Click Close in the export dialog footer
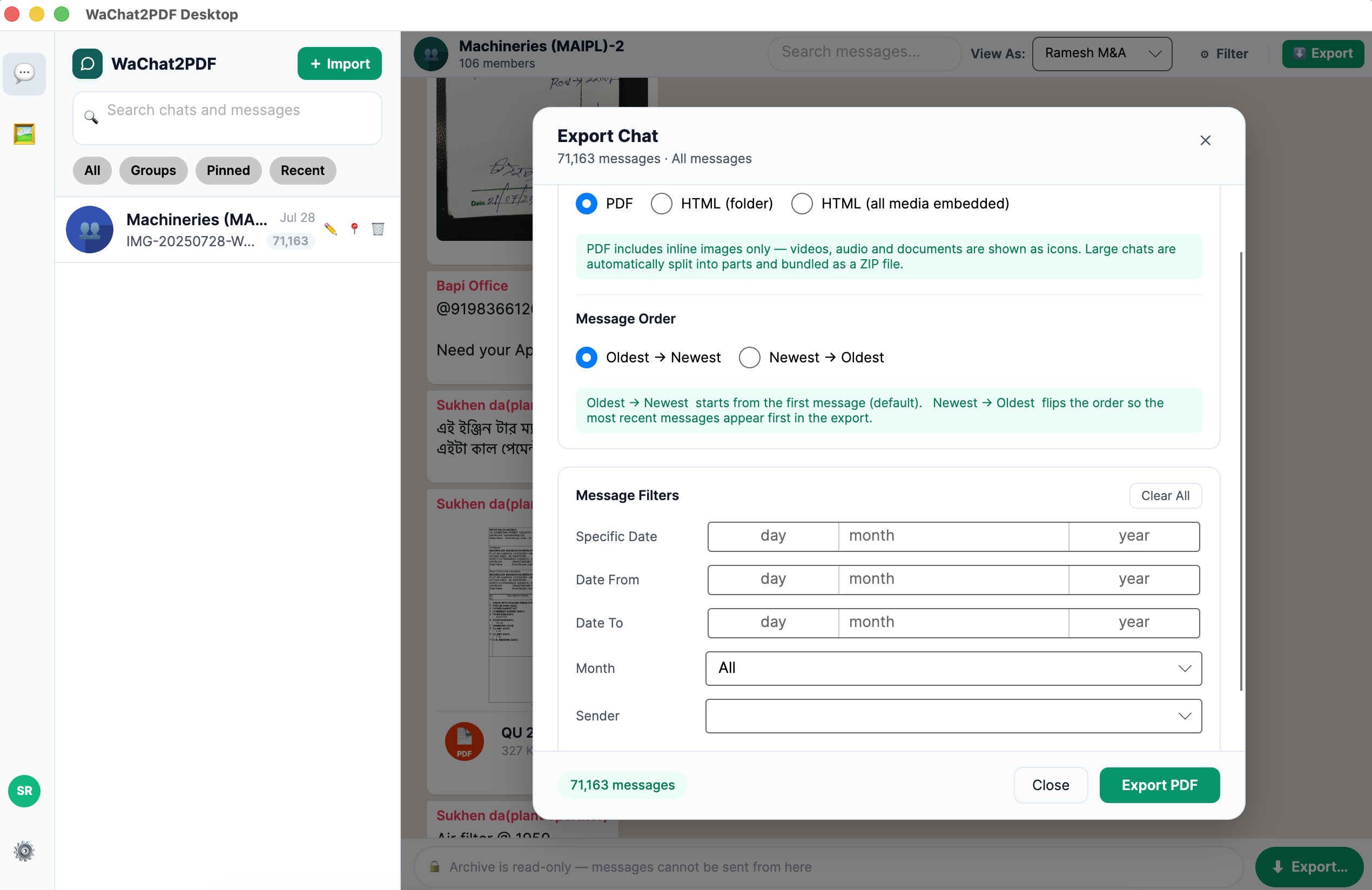This screenshot has width=1372, height=890. [x=1050, y=785]
